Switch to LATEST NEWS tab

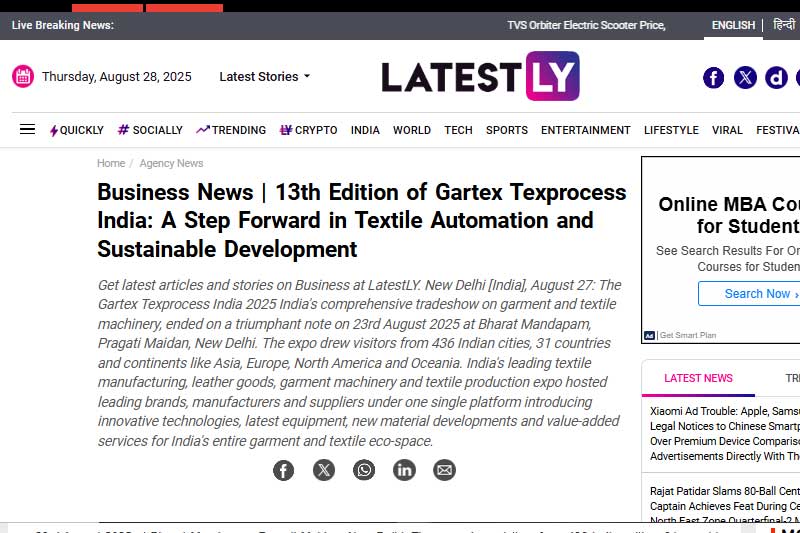tap(698, 378)
